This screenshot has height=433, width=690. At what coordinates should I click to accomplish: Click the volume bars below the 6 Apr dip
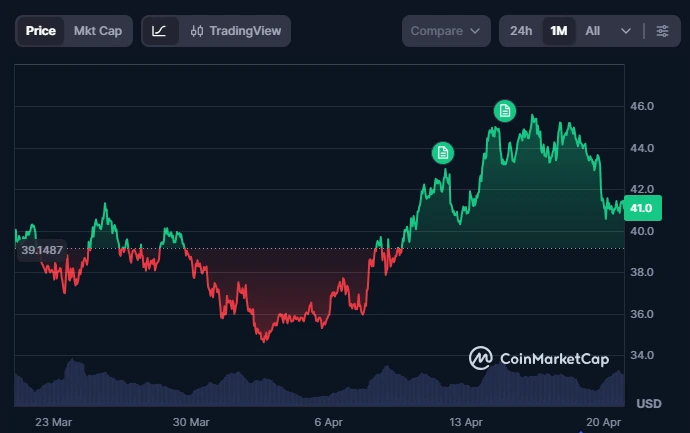click(329, 392)
